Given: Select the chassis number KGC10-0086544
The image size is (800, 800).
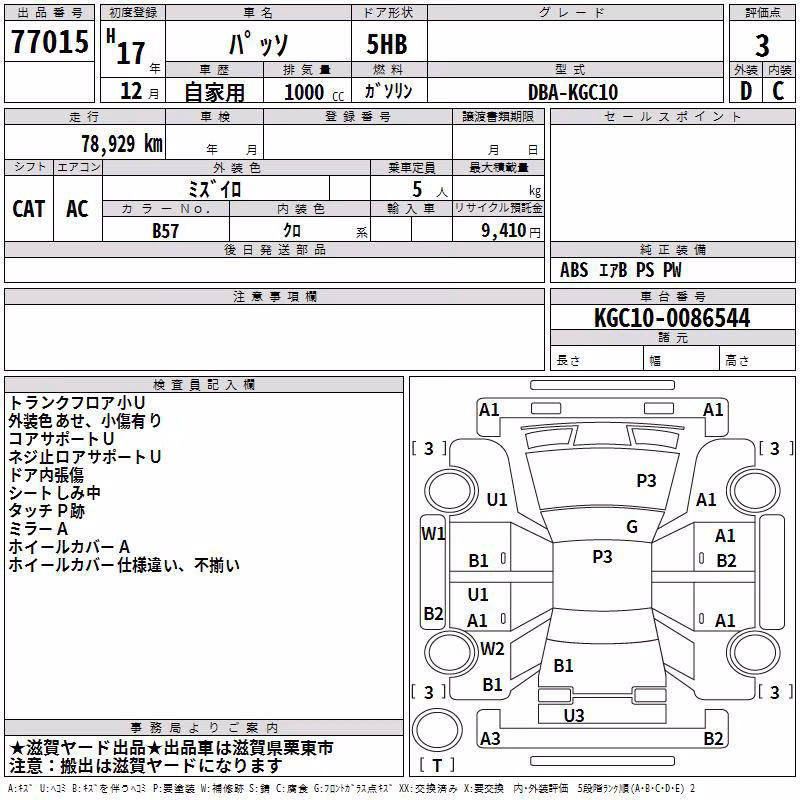Looking at the screenshot, I should [672, 317].
